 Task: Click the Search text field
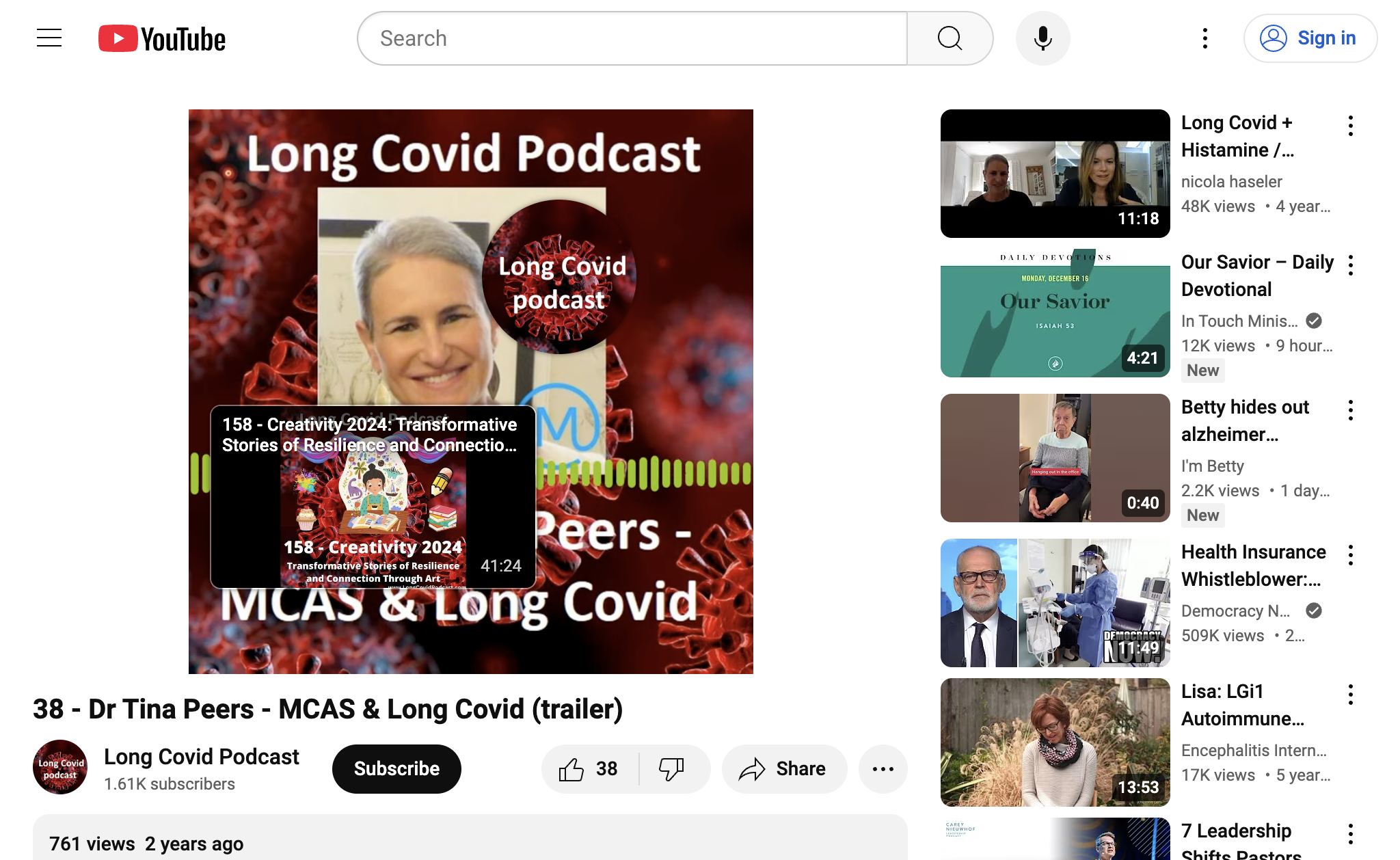point(632,38)
